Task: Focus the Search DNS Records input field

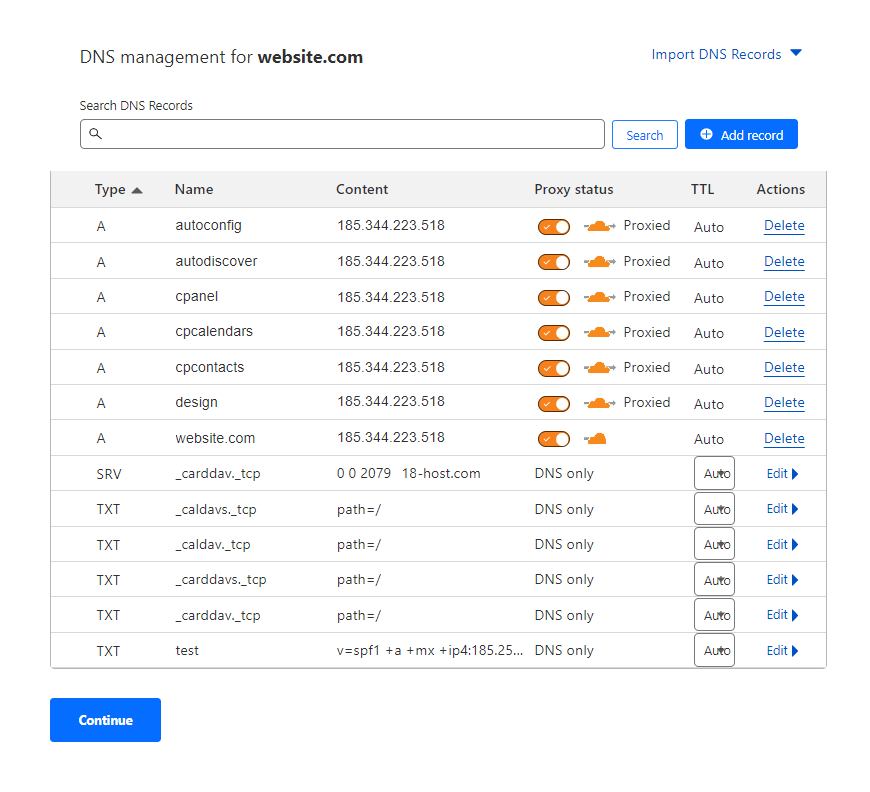Action: pos(342,134)
